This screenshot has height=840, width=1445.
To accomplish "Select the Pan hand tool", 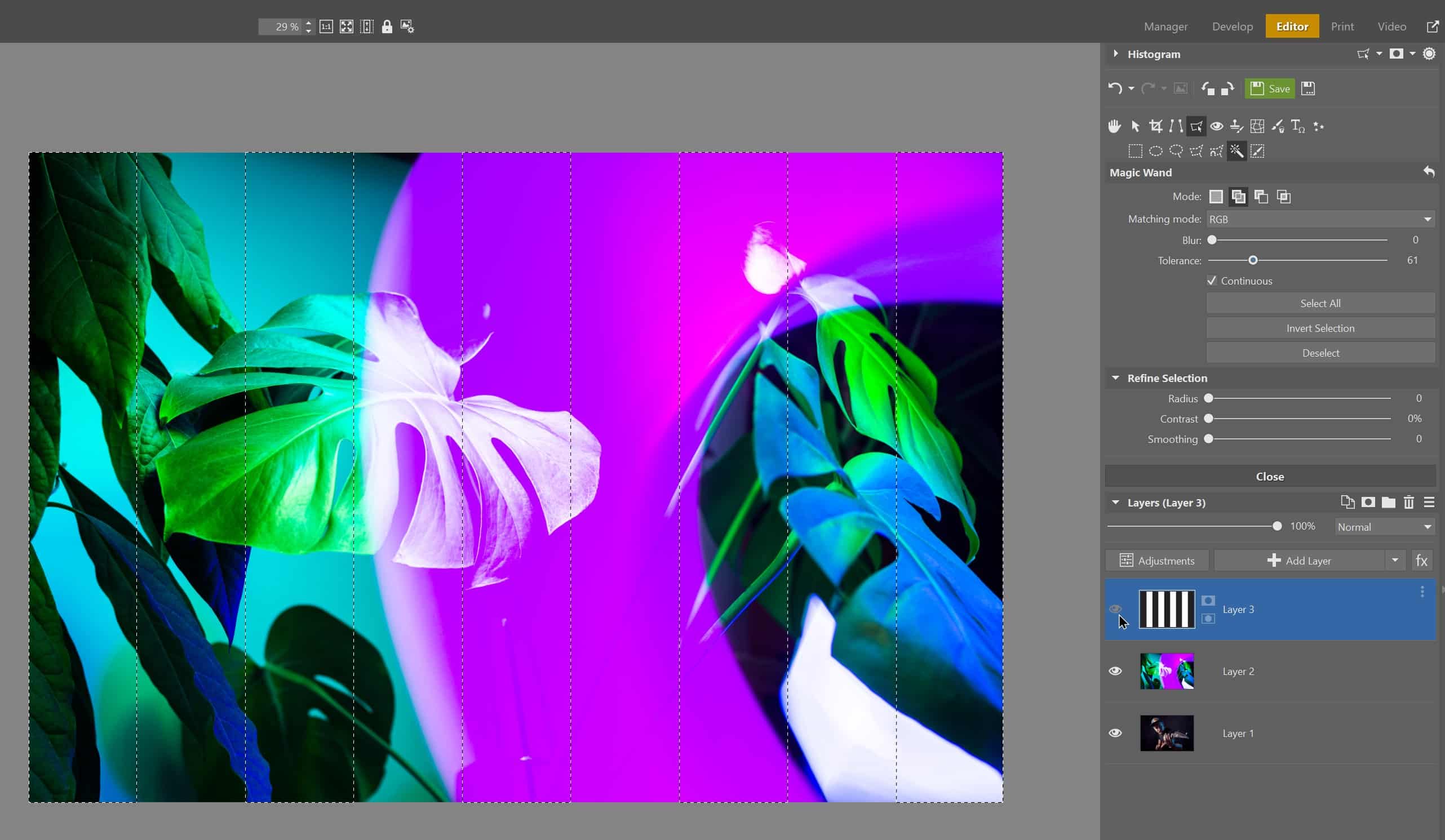I will [x=1114, y=126].
